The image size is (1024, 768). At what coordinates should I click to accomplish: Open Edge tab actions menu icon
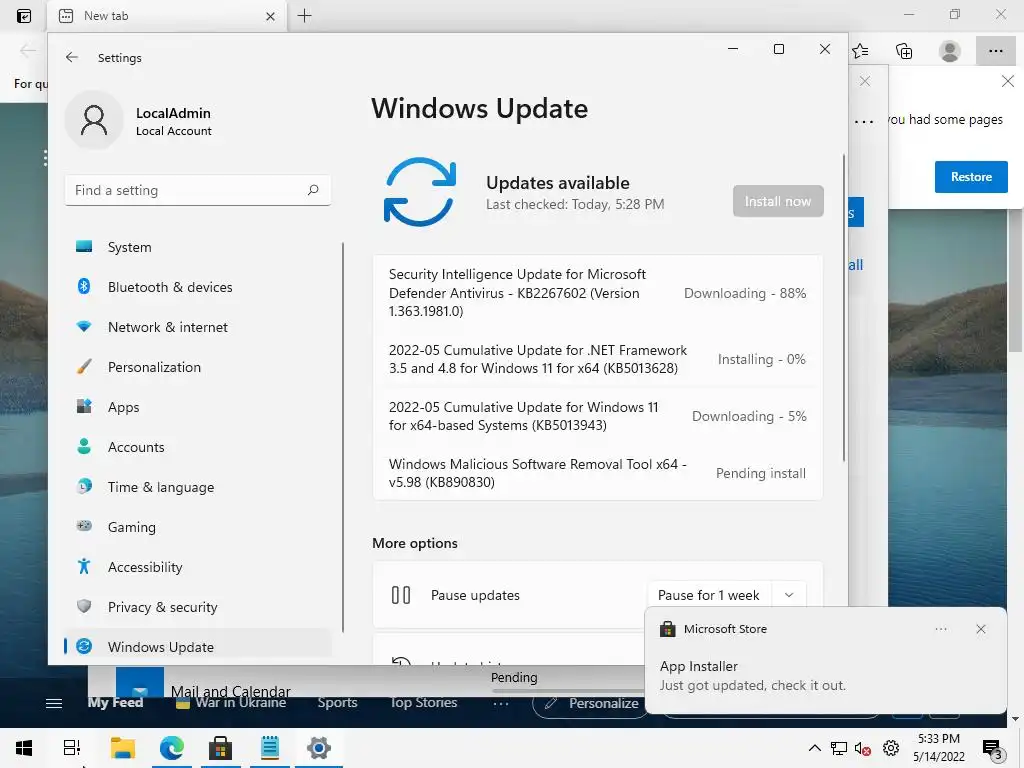(x=24, y=16)
